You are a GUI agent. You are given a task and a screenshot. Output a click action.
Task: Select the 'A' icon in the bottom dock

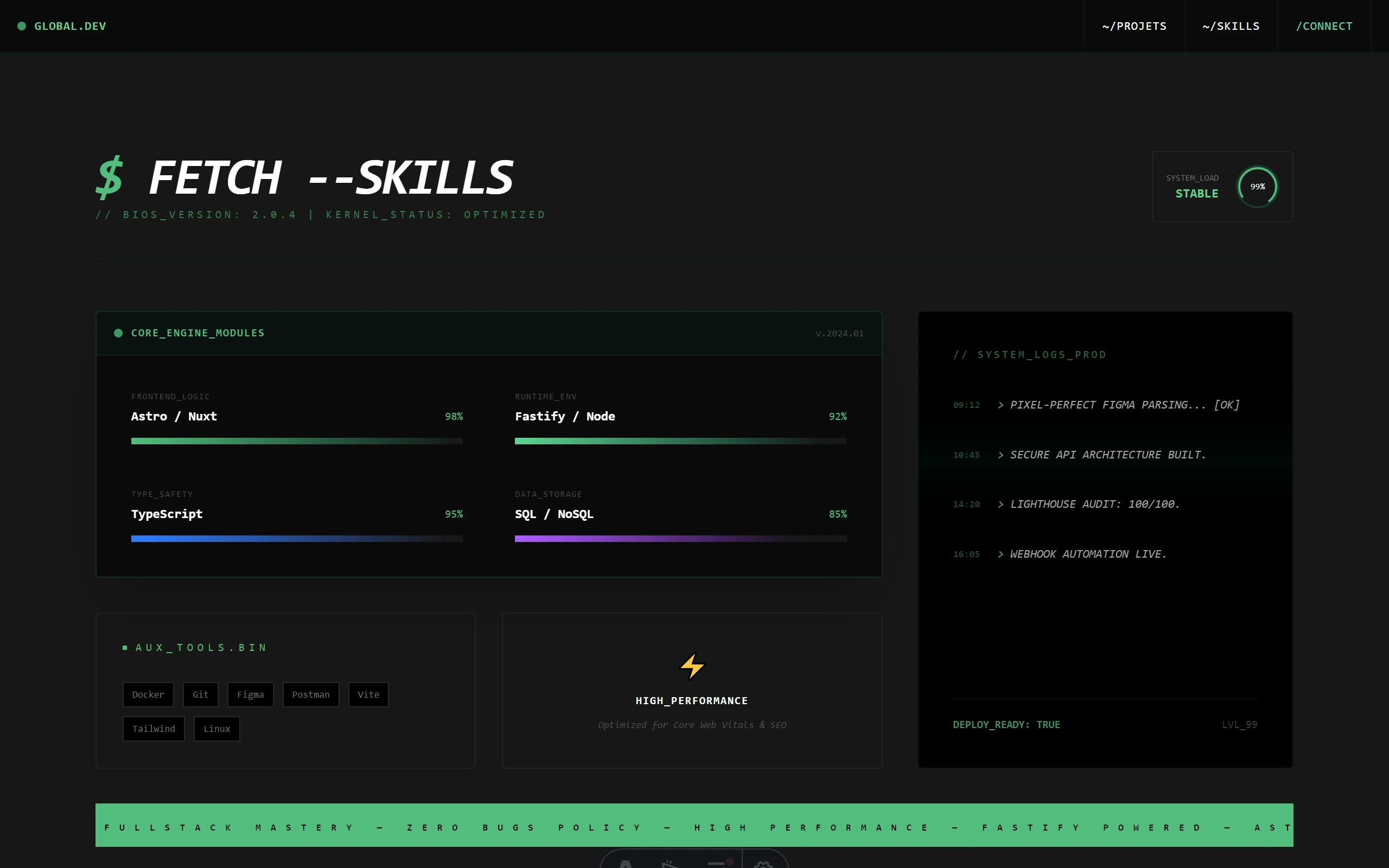(625, 864)
